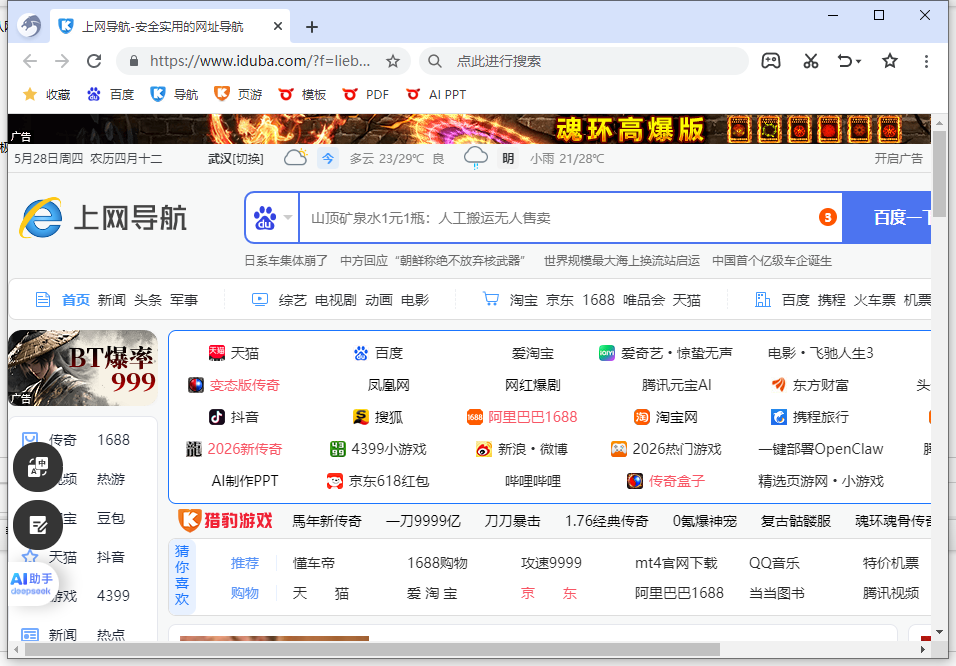Click the browser forward arrow
The width and height of the screenshot is (956, 666).
point(62,61)
